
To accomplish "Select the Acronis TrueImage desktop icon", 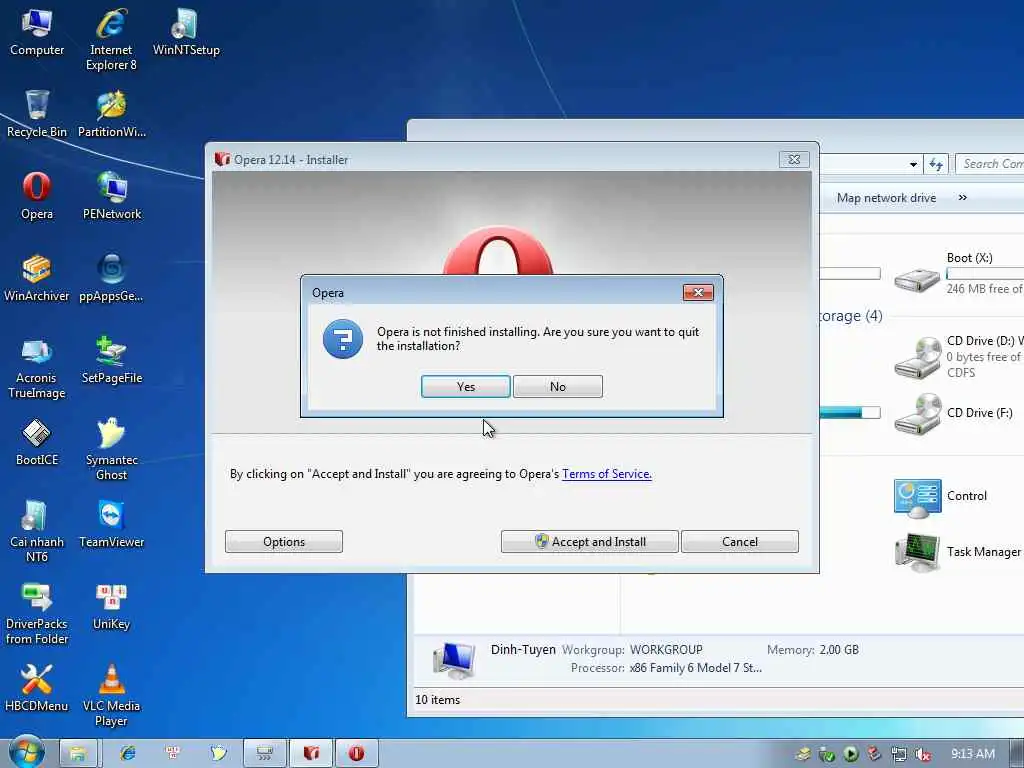I will point(37,367).
